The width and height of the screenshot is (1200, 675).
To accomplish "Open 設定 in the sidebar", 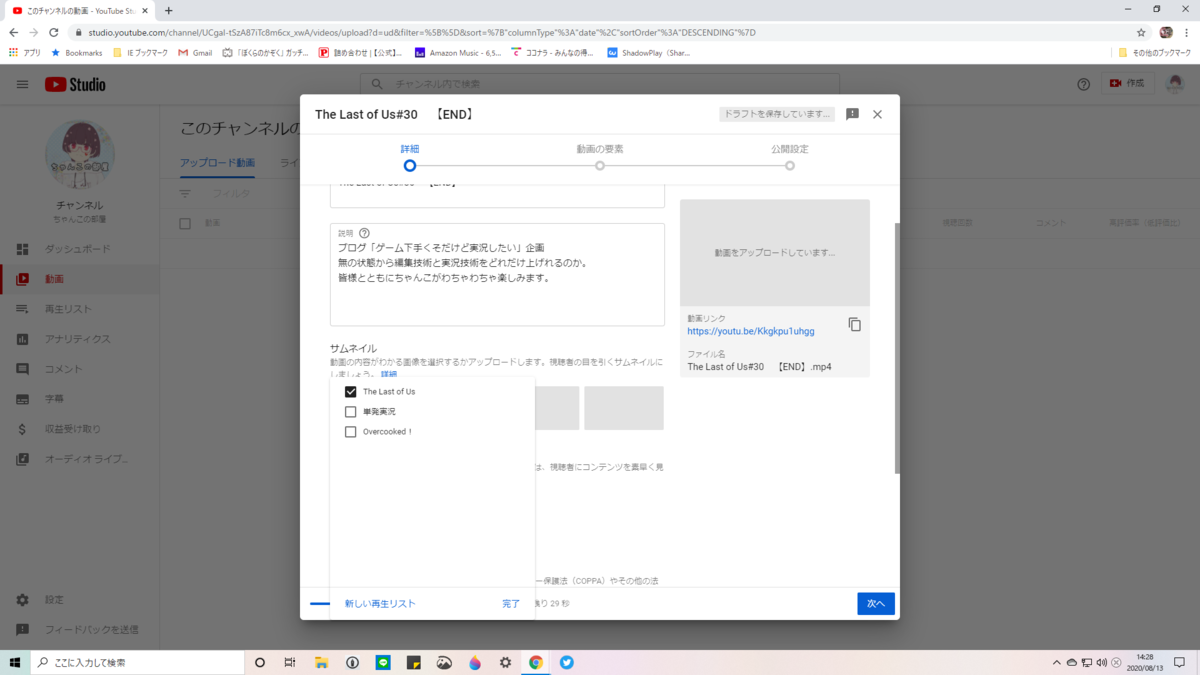I will click(80, 600).
